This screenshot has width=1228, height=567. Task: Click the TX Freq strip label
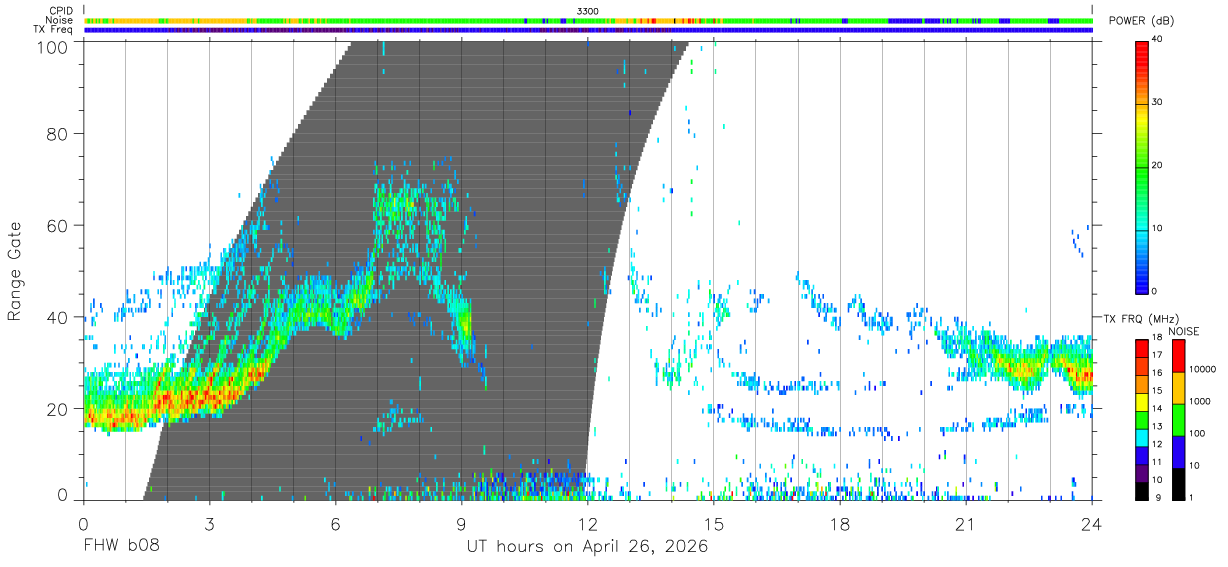point(54,29)
